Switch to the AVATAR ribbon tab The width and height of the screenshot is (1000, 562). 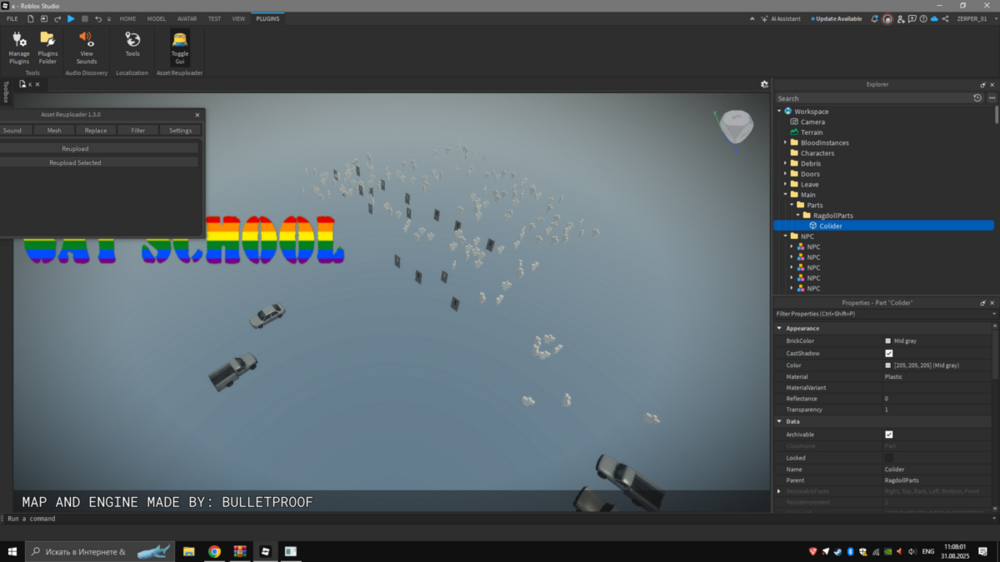tap(187, 19)
